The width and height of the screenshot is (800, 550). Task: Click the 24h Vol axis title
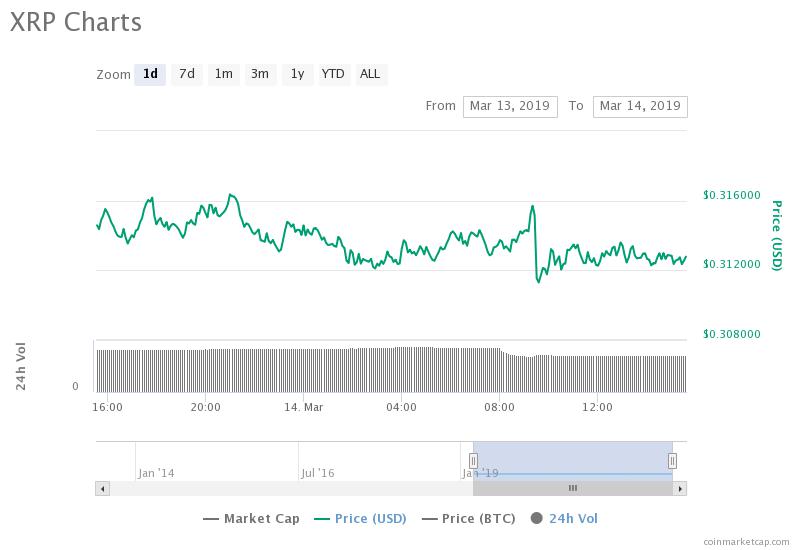[20, 366]
